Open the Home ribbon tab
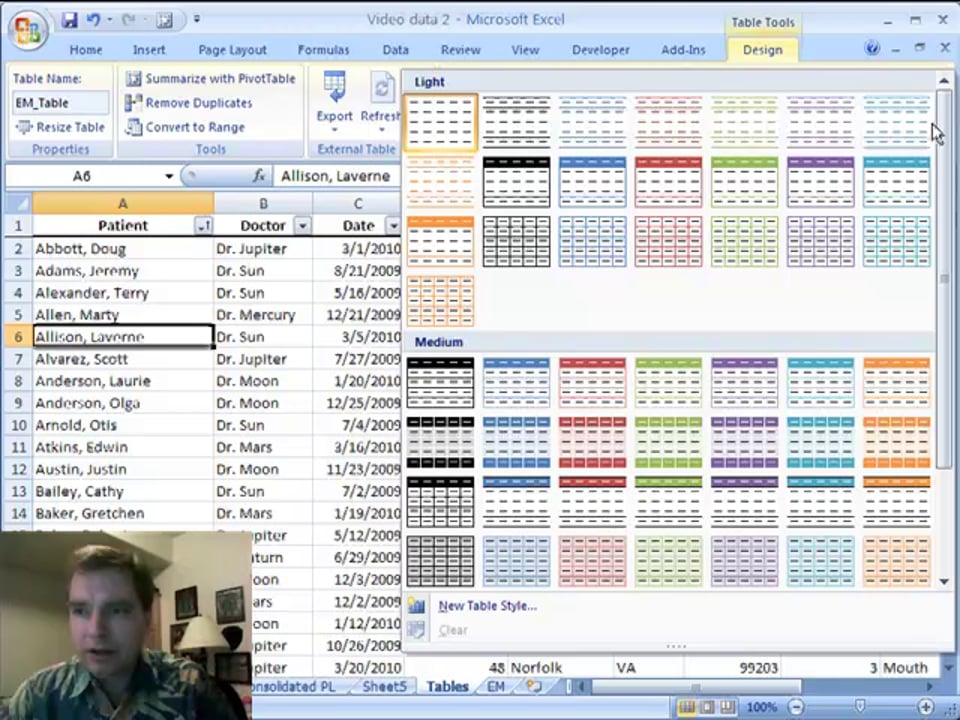The height and width of the screenshot is (720, 960). point(86,50)
